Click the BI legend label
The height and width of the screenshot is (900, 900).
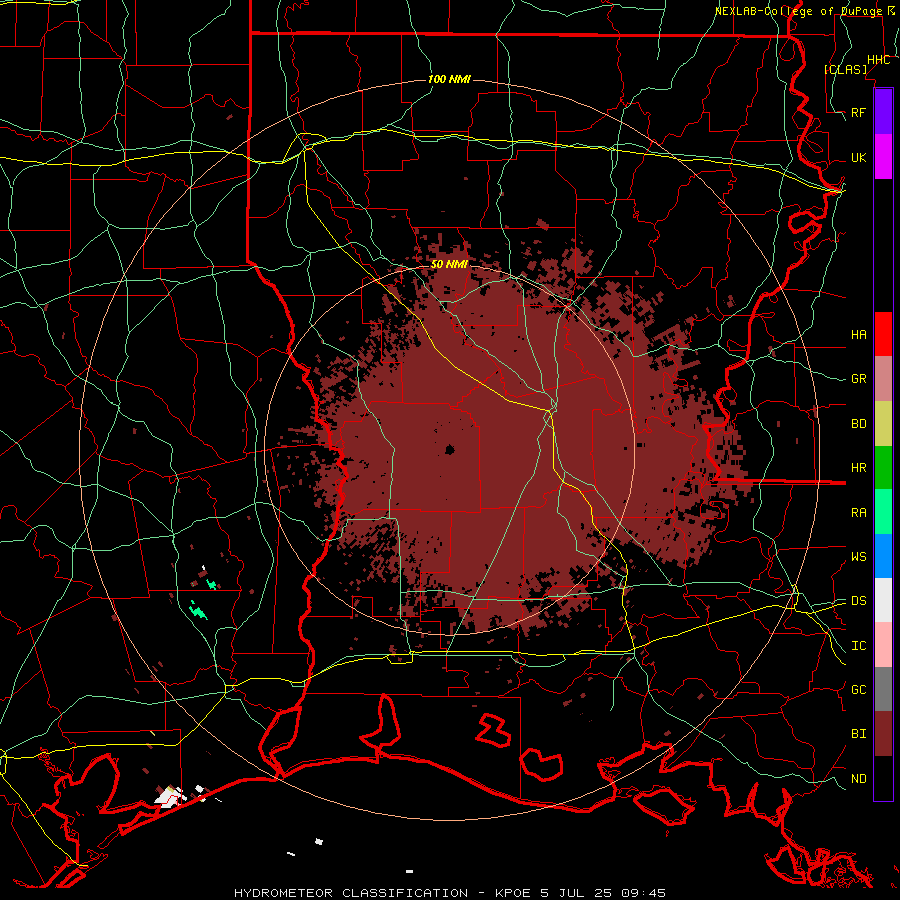tap(858, 734)
